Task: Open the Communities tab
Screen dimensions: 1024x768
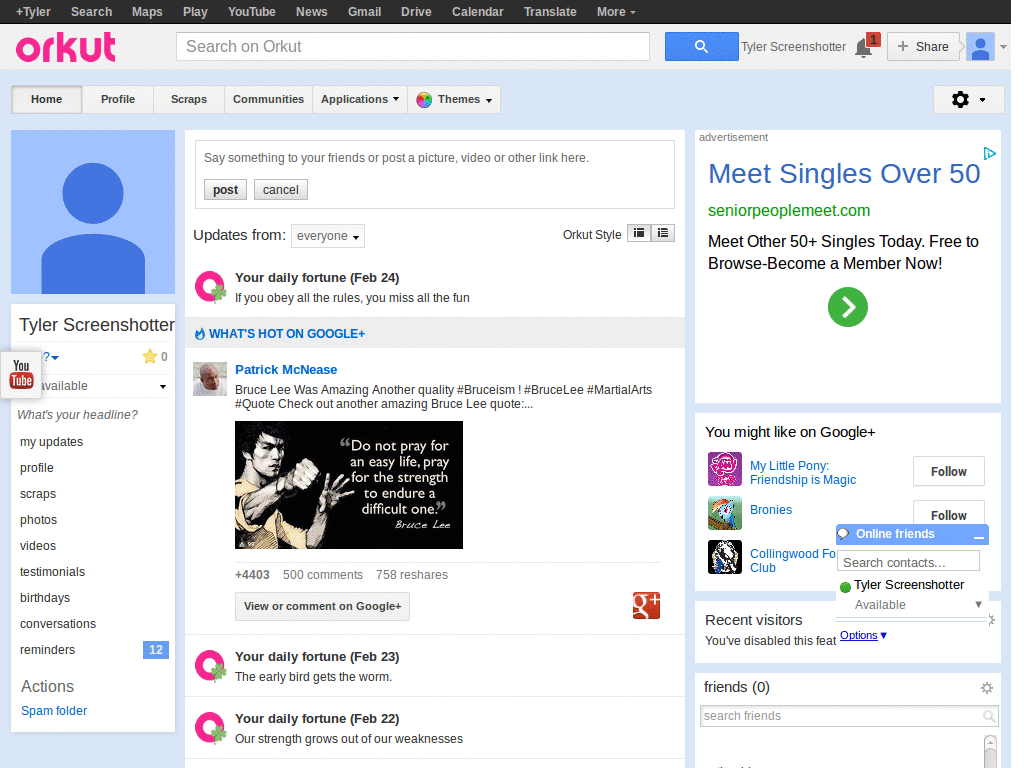Action: point(268,99)
